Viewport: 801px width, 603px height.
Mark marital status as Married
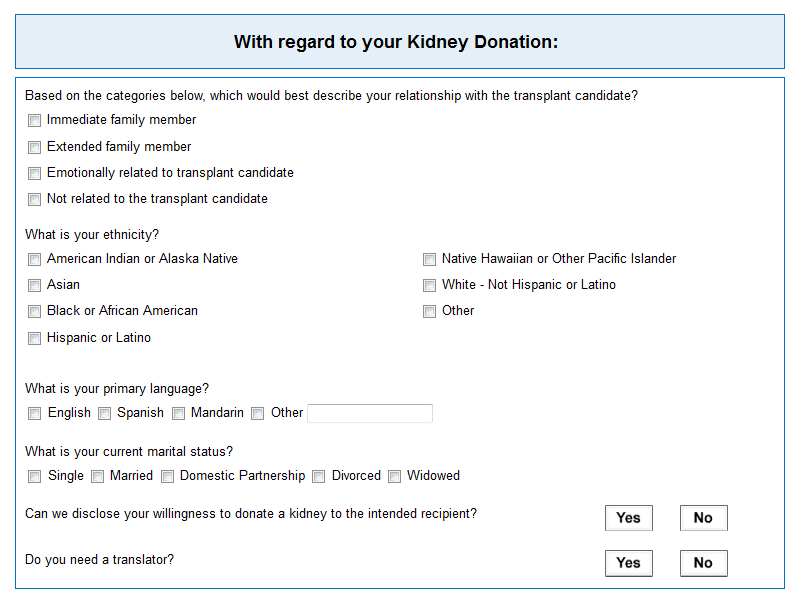[97, 477]
